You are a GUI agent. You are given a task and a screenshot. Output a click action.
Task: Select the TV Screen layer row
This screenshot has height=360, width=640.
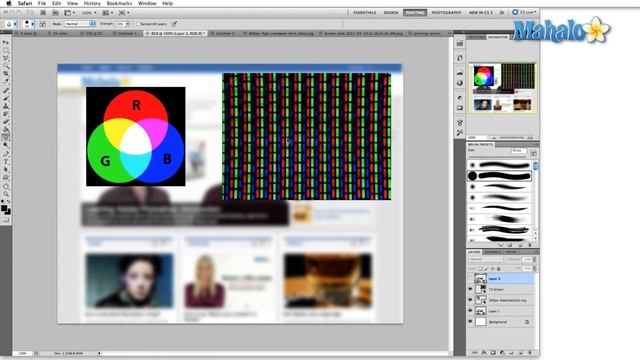point(501,289)
